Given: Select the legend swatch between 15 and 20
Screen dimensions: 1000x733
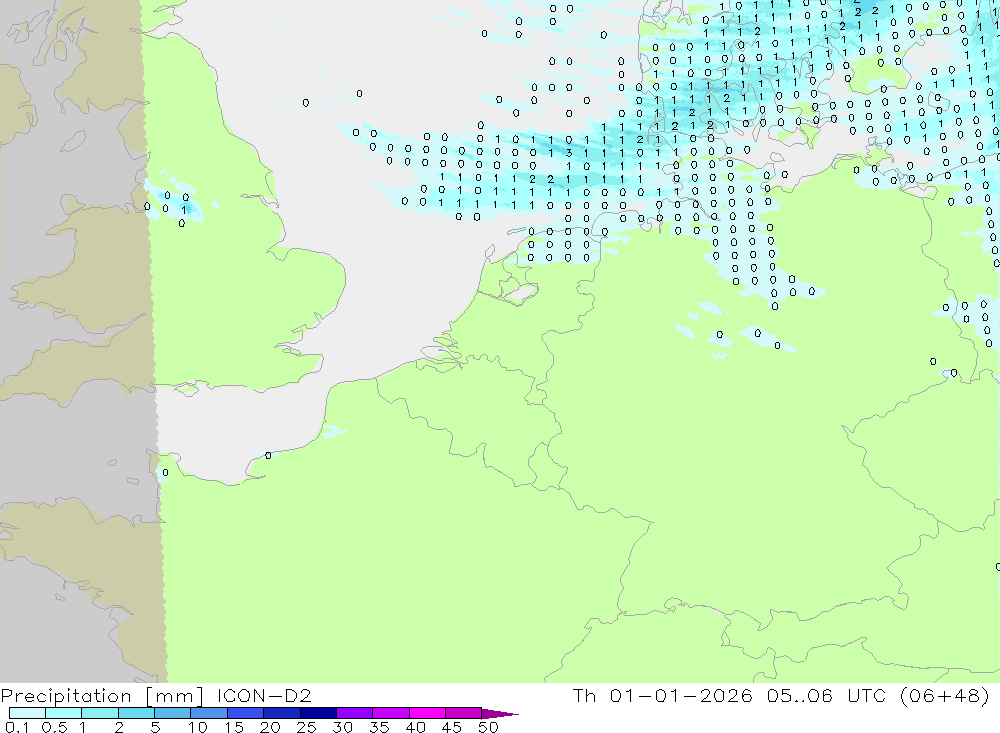Looking at the screenshot, I should (x=246, y=713).
